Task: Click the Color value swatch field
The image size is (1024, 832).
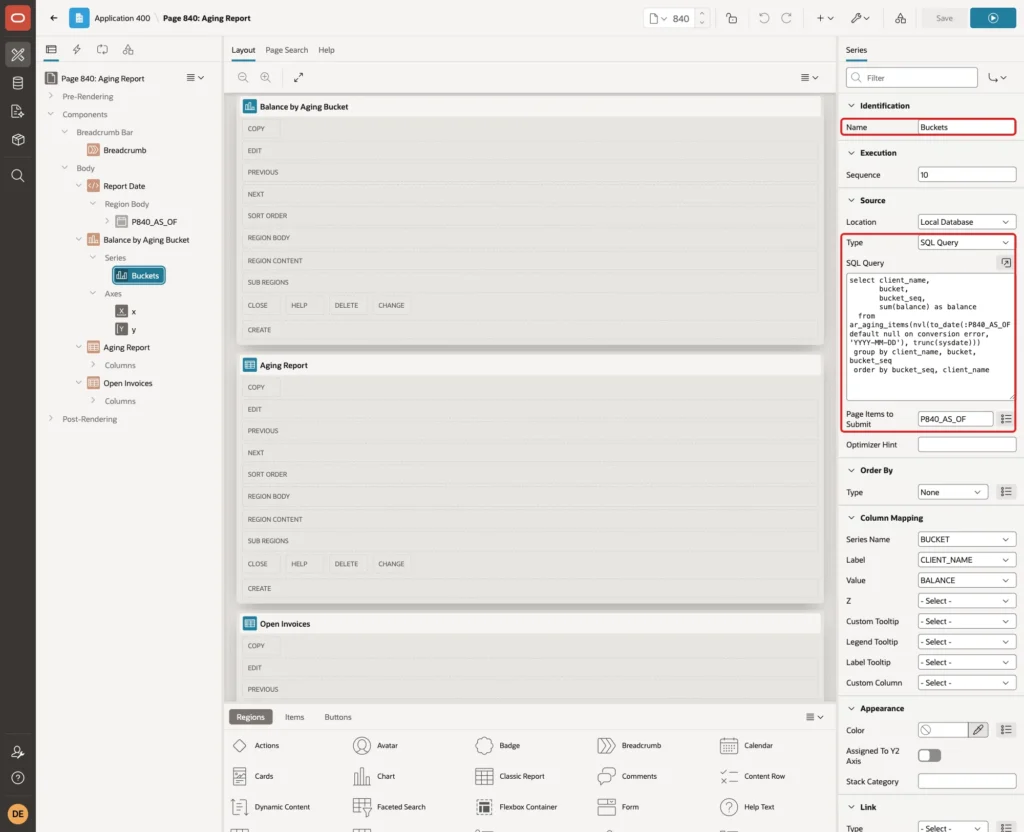Action: click(942, 730)
